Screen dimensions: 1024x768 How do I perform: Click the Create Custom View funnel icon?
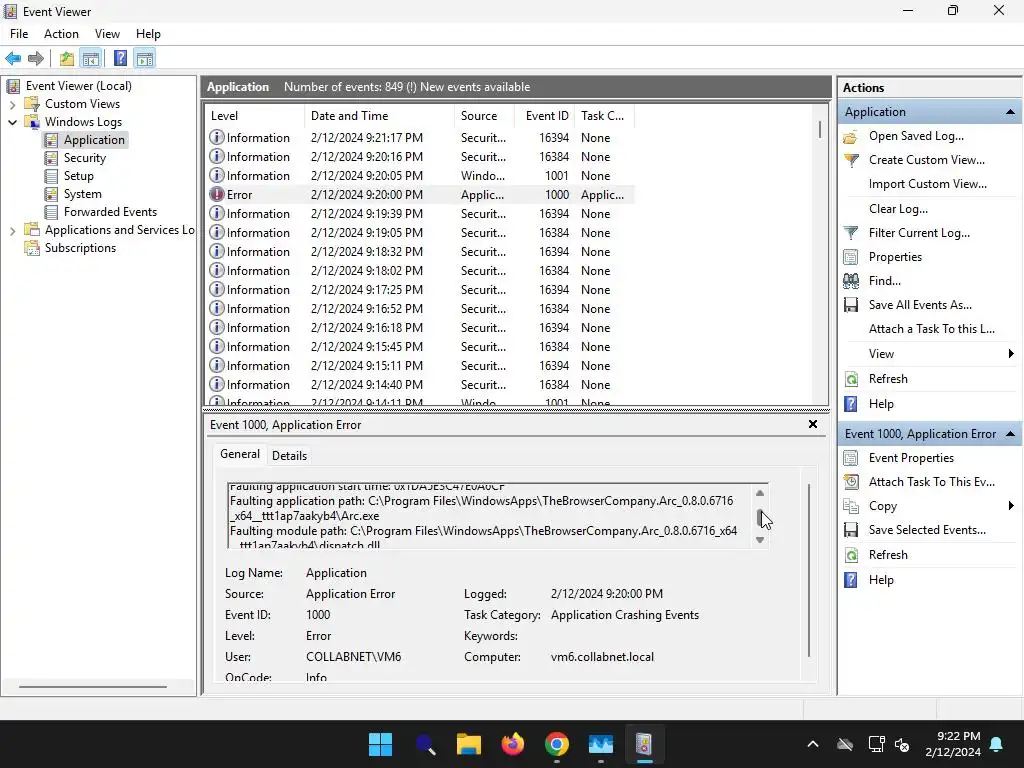[x=850, y=160]
